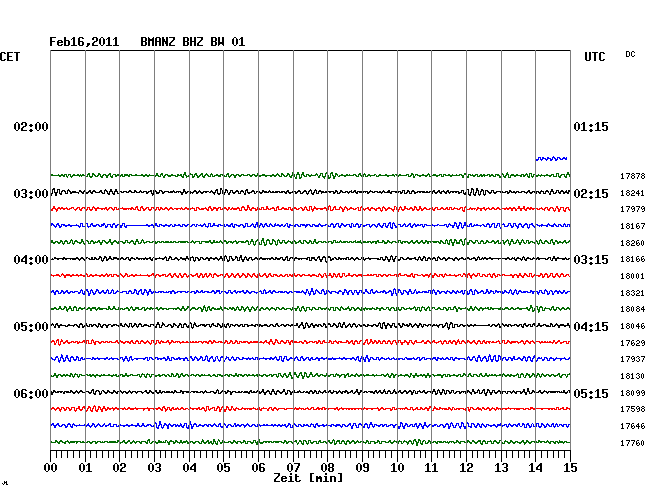Click the DC value 18130
This screenshot has width=650, height=494.
[x=633, y=376]
